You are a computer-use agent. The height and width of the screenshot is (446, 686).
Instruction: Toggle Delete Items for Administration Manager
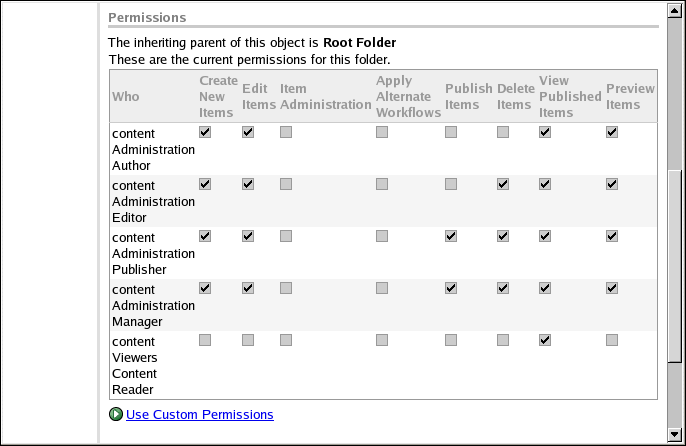[x=503, y=288]
